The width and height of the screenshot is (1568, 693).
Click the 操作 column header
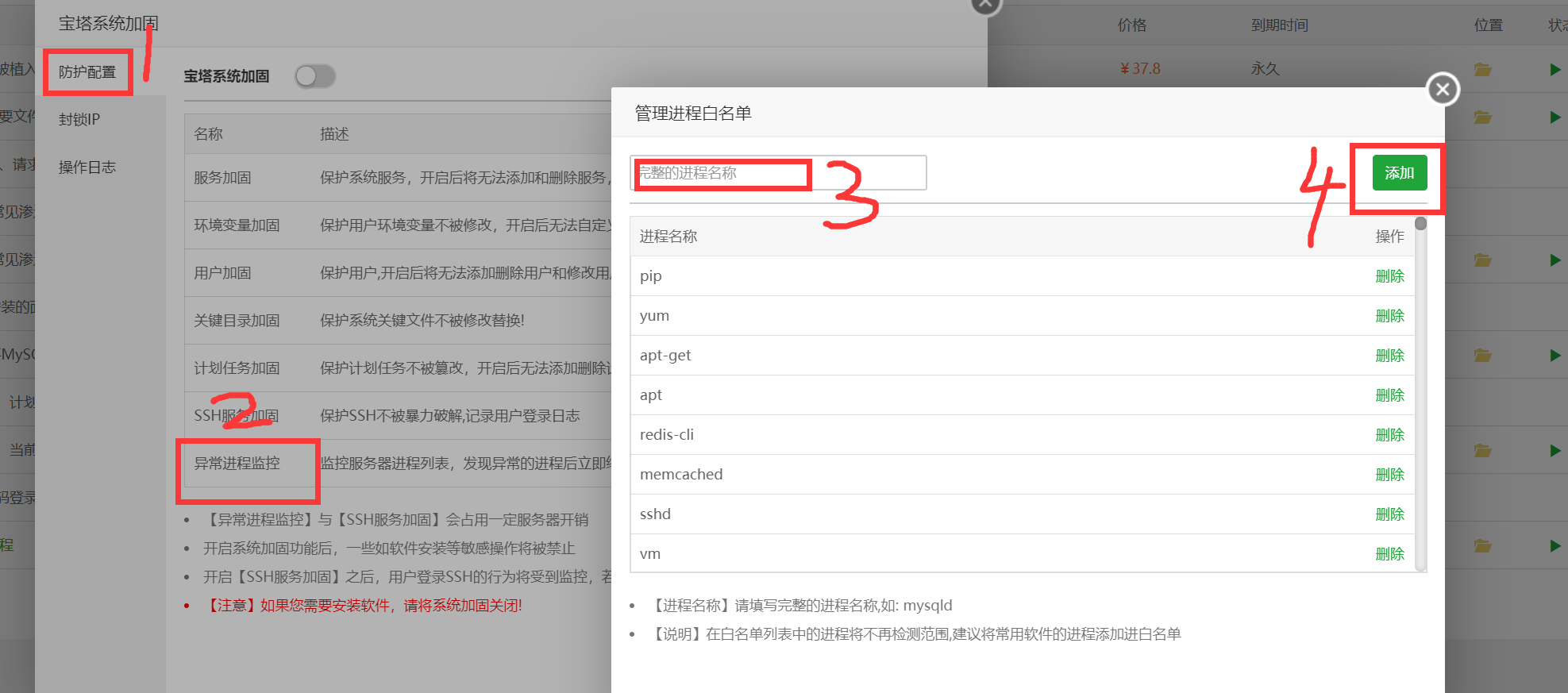click(1390, 237)
